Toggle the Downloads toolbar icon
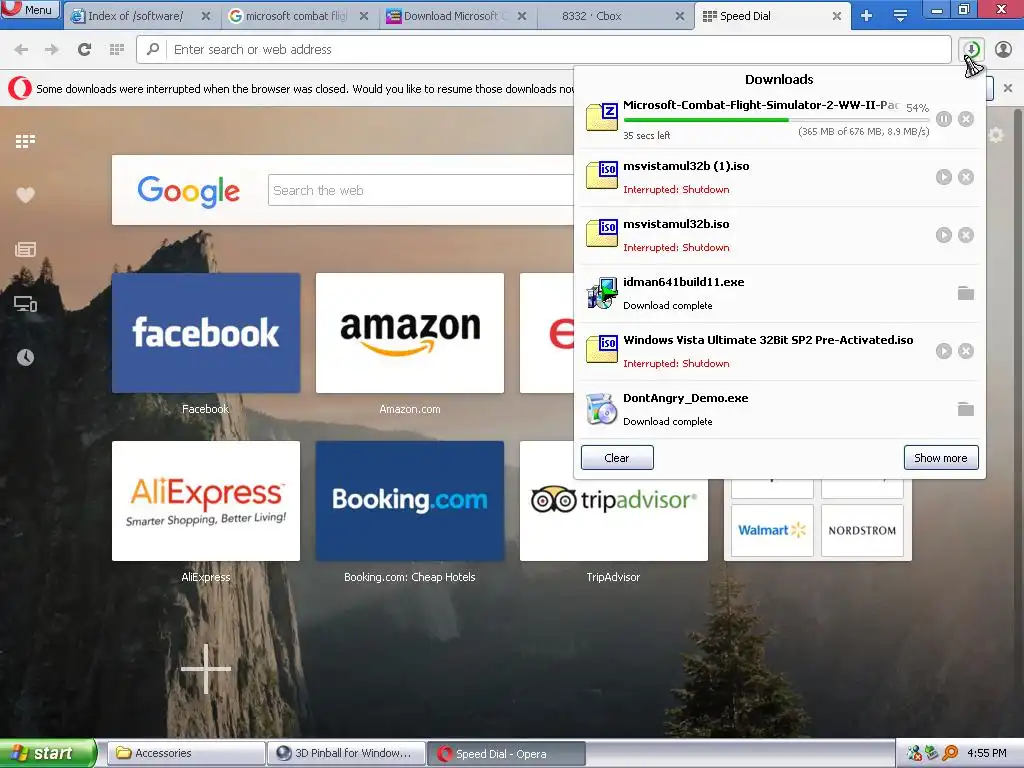 click(x=972, y=50)
